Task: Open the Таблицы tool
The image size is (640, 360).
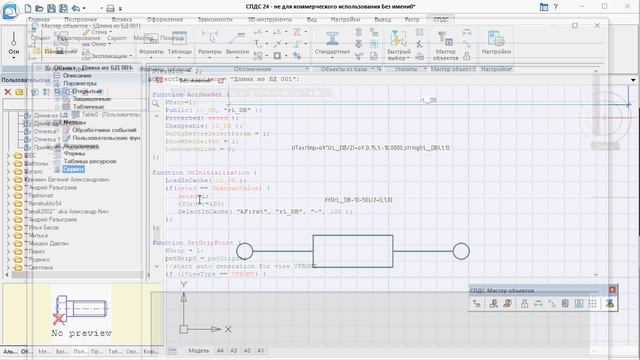Action: coord(179,44)
